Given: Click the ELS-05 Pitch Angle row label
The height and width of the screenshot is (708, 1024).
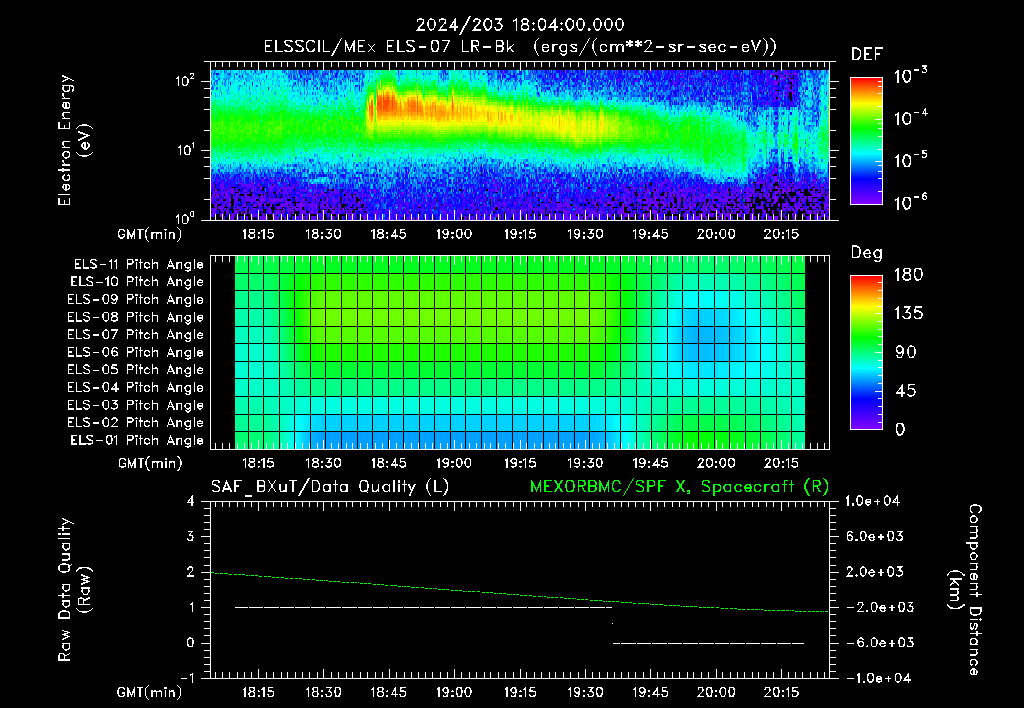Looking at the screenshot, I should click(135, 370).
